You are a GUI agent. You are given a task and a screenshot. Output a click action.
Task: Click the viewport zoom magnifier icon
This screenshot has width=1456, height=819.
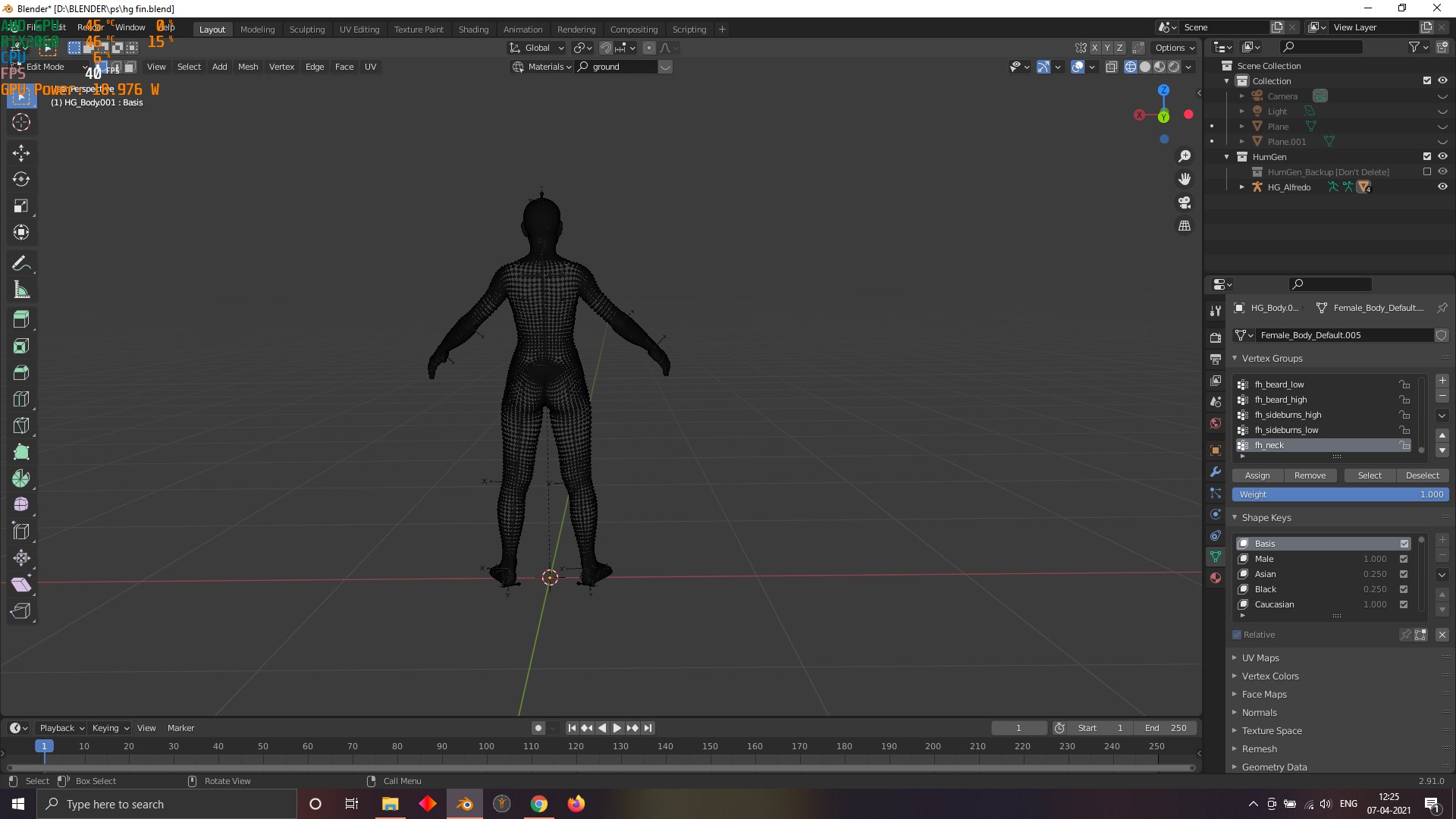1185,156
